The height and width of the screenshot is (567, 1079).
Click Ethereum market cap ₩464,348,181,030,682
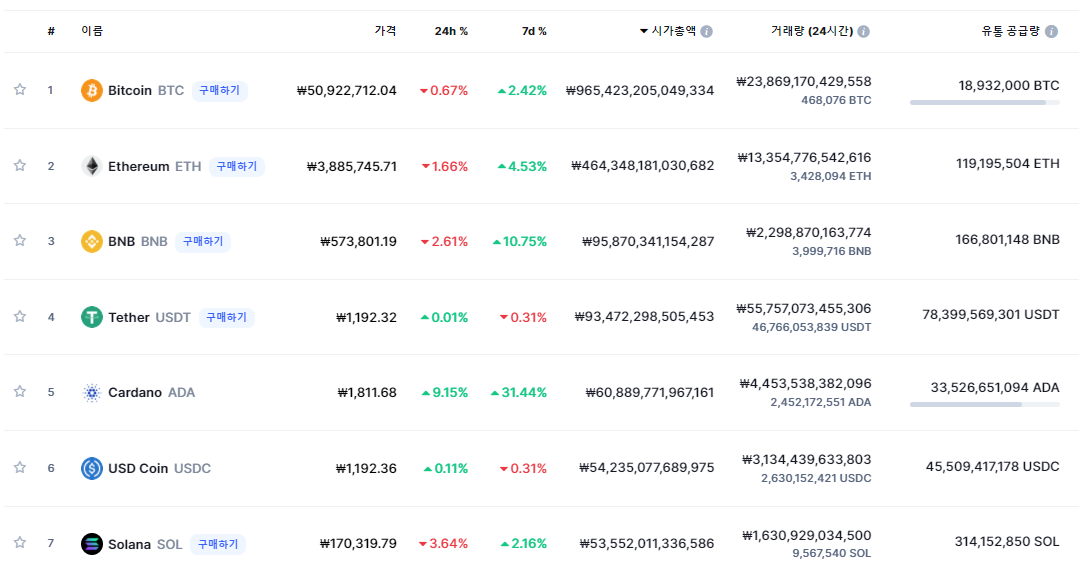pos(643,165)
